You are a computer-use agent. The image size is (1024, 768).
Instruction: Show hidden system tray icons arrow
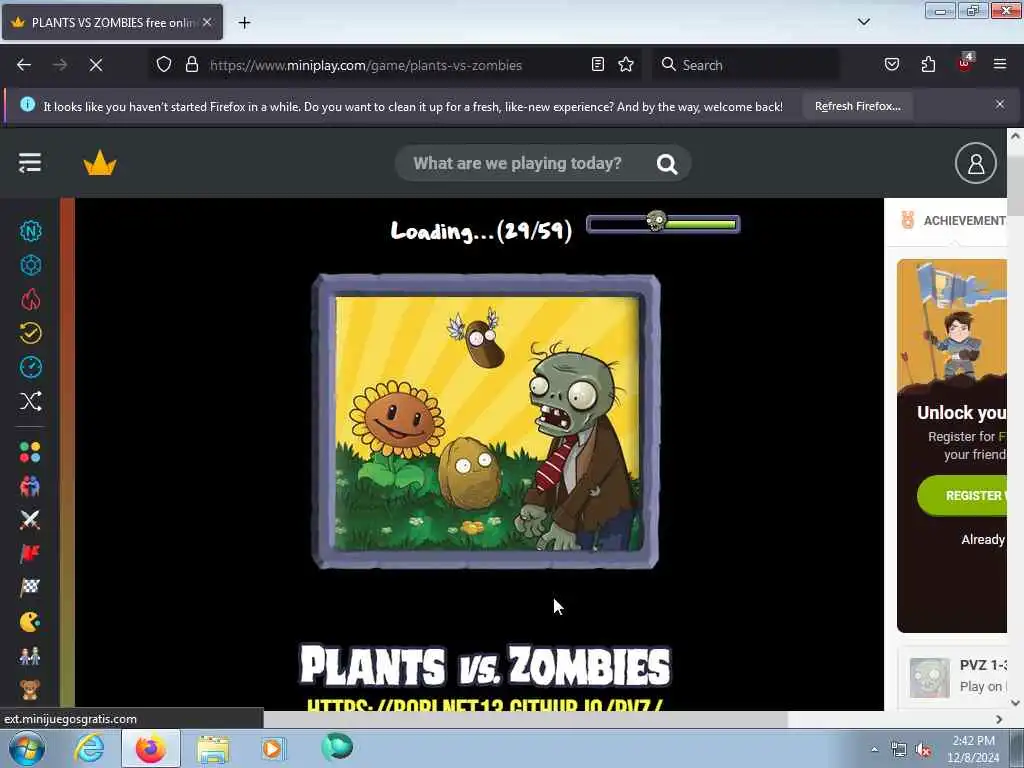click(x=874, y=750)
